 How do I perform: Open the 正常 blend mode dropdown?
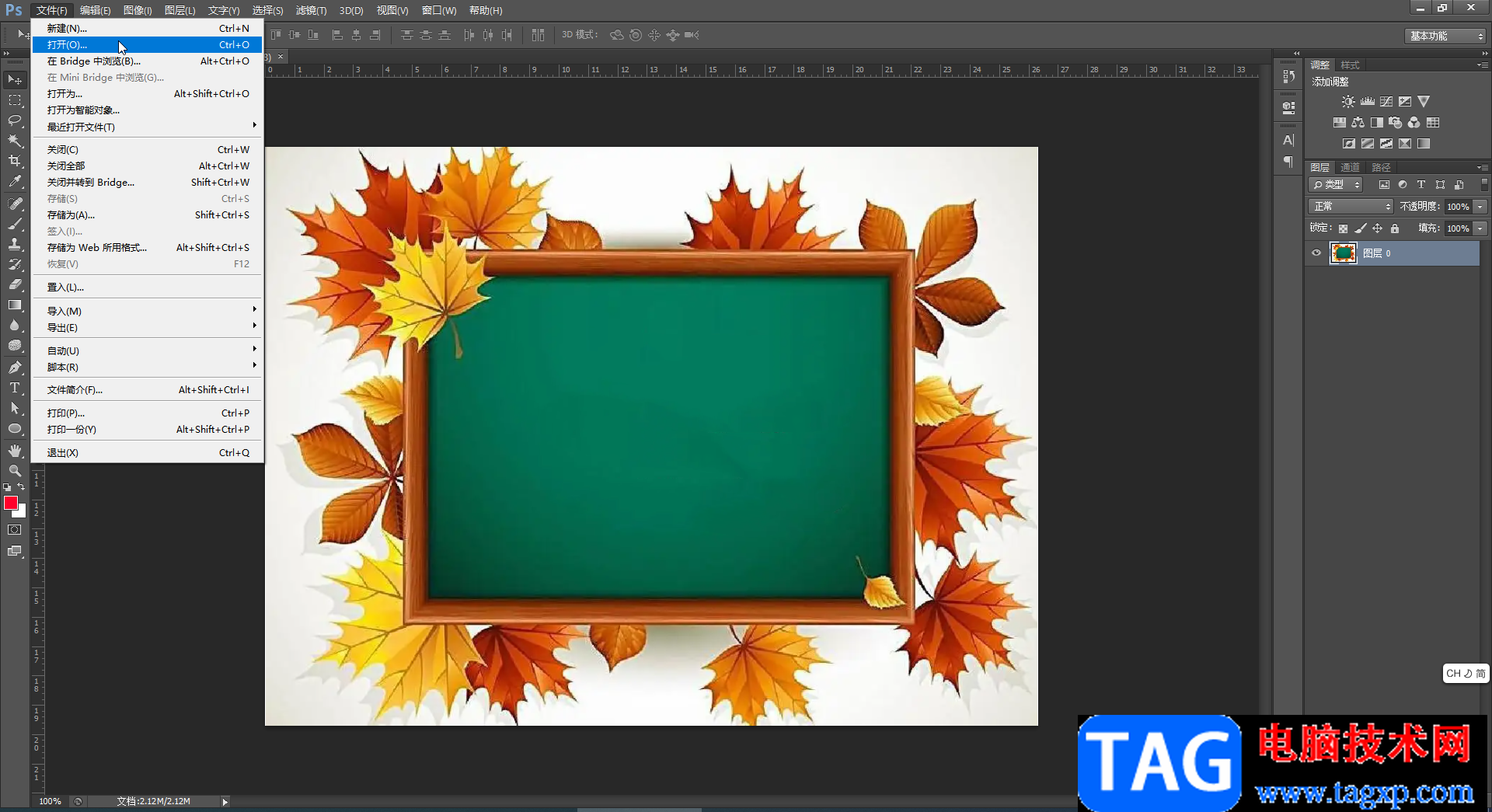pos(1351,207)
